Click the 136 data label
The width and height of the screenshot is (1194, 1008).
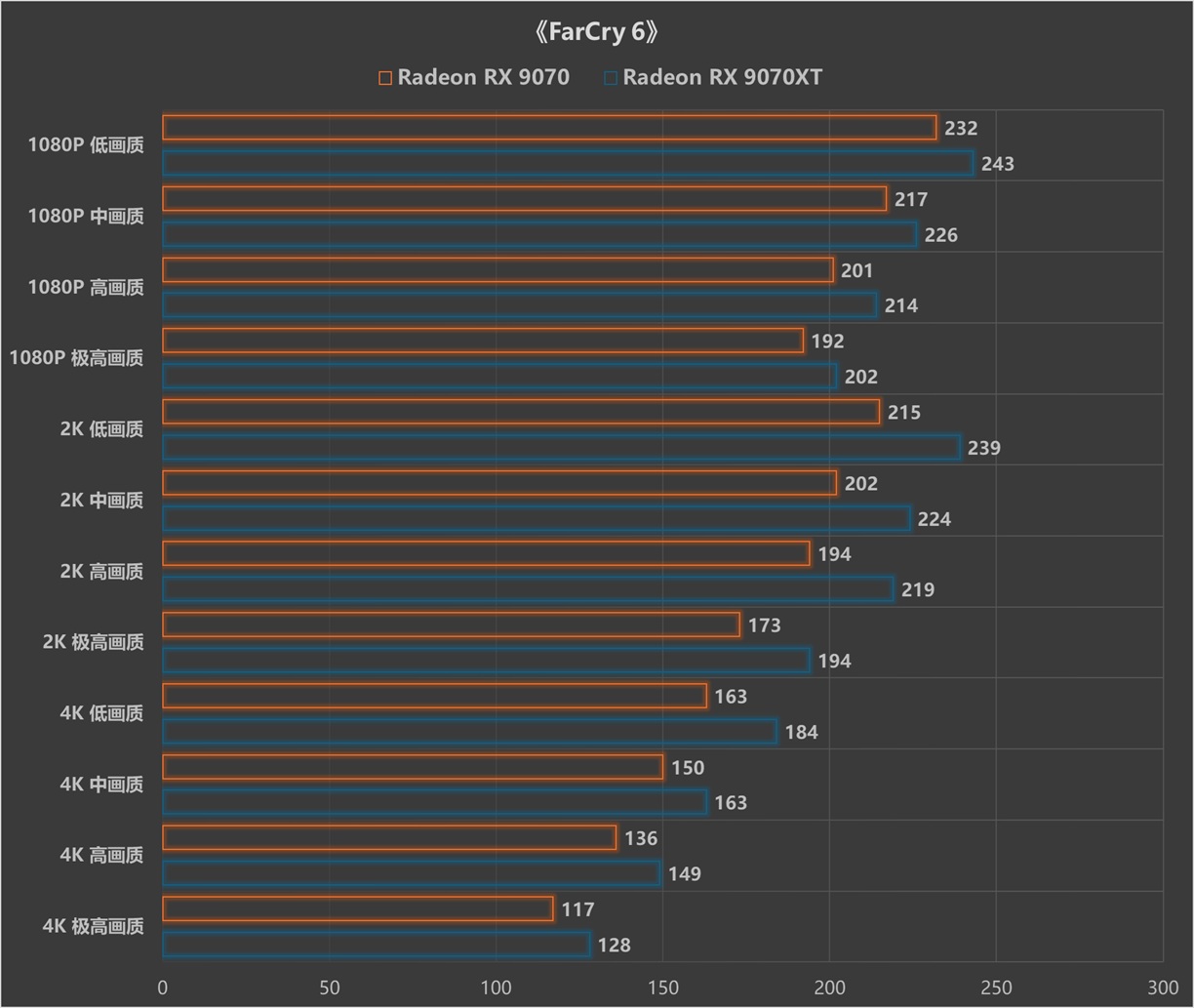coord(641,838)
